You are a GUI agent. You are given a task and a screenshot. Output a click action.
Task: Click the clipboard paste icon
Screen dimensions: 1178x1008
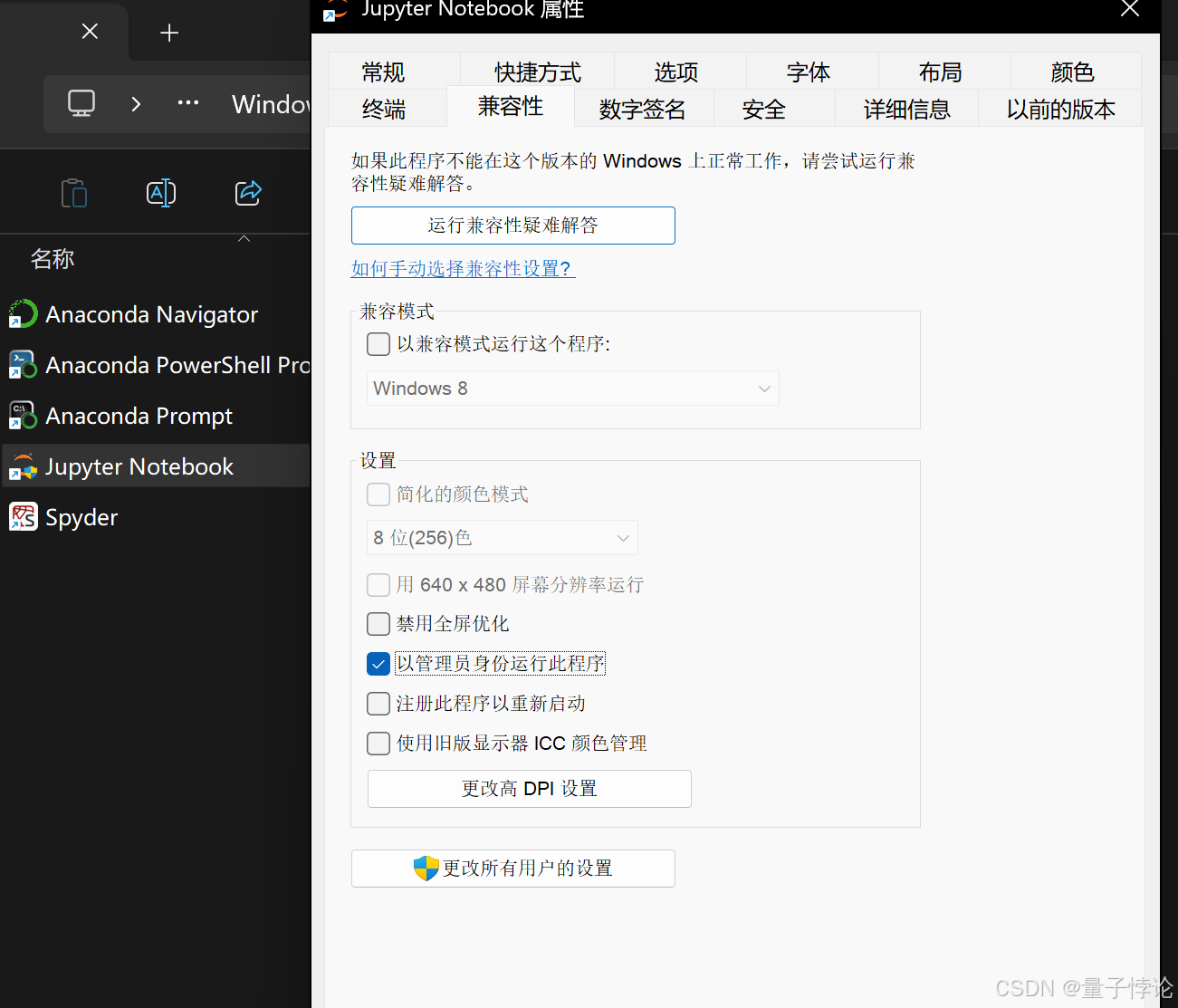(x=73, y=192)
